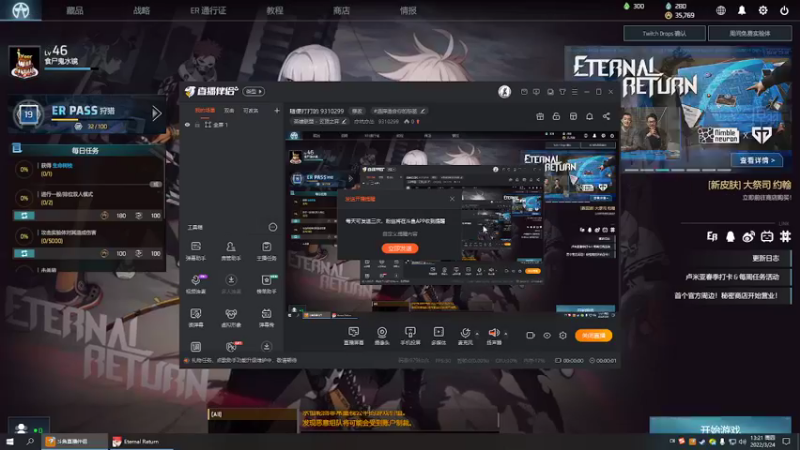Open Windows taskbar search

click(30, 441)
